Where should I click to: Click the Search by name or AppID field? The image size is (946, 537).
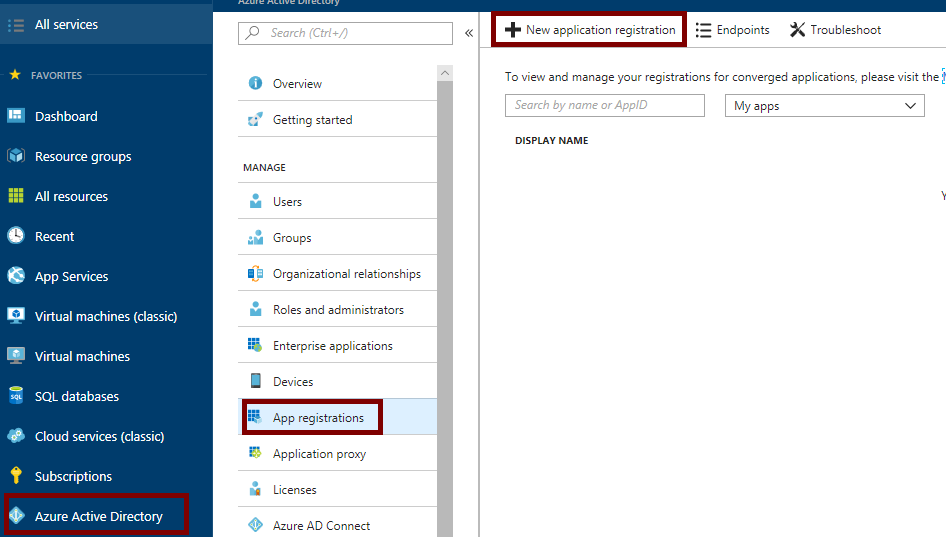[604, 105]
